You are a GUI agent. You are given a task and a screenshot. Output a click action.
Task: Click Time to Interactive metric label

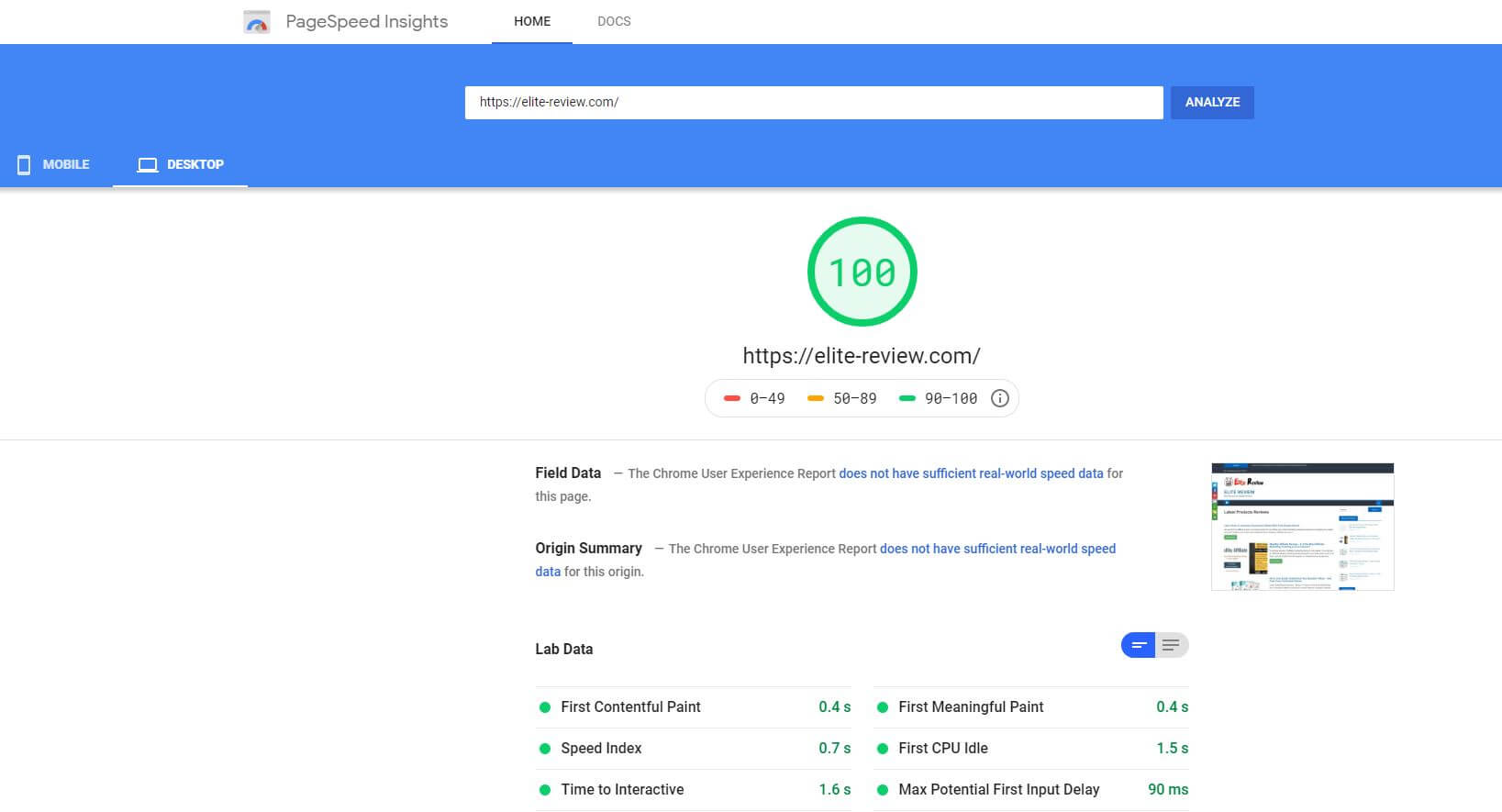click(x=622, y=790)
